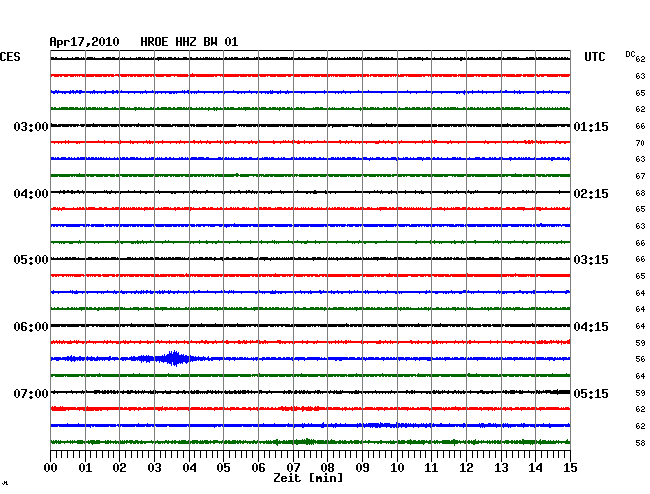Select minute tick label "00"
The height and width of the screenshot is (494, 650).
click(50, 467)
